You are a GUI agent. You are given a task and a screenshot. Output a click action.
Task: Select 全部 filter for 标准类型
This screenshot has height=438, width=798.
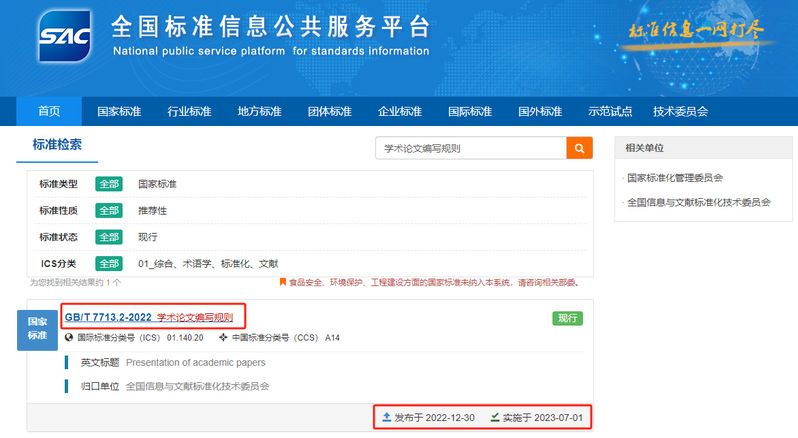(x=109, y=184)
